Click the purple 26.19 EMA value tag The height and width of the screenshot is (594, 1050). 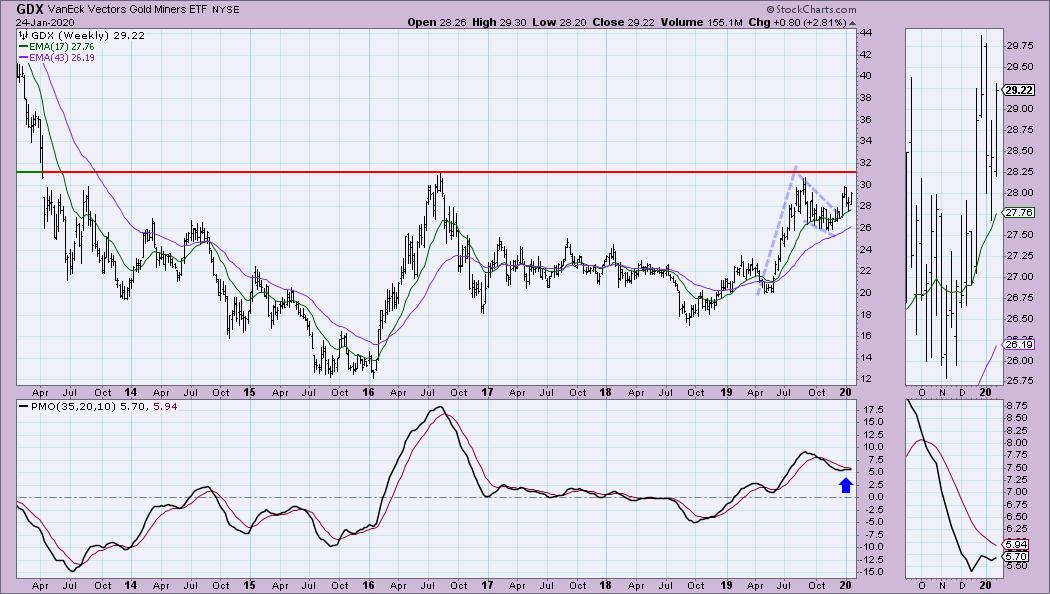pyautogui.click(x=1020, y=344)
